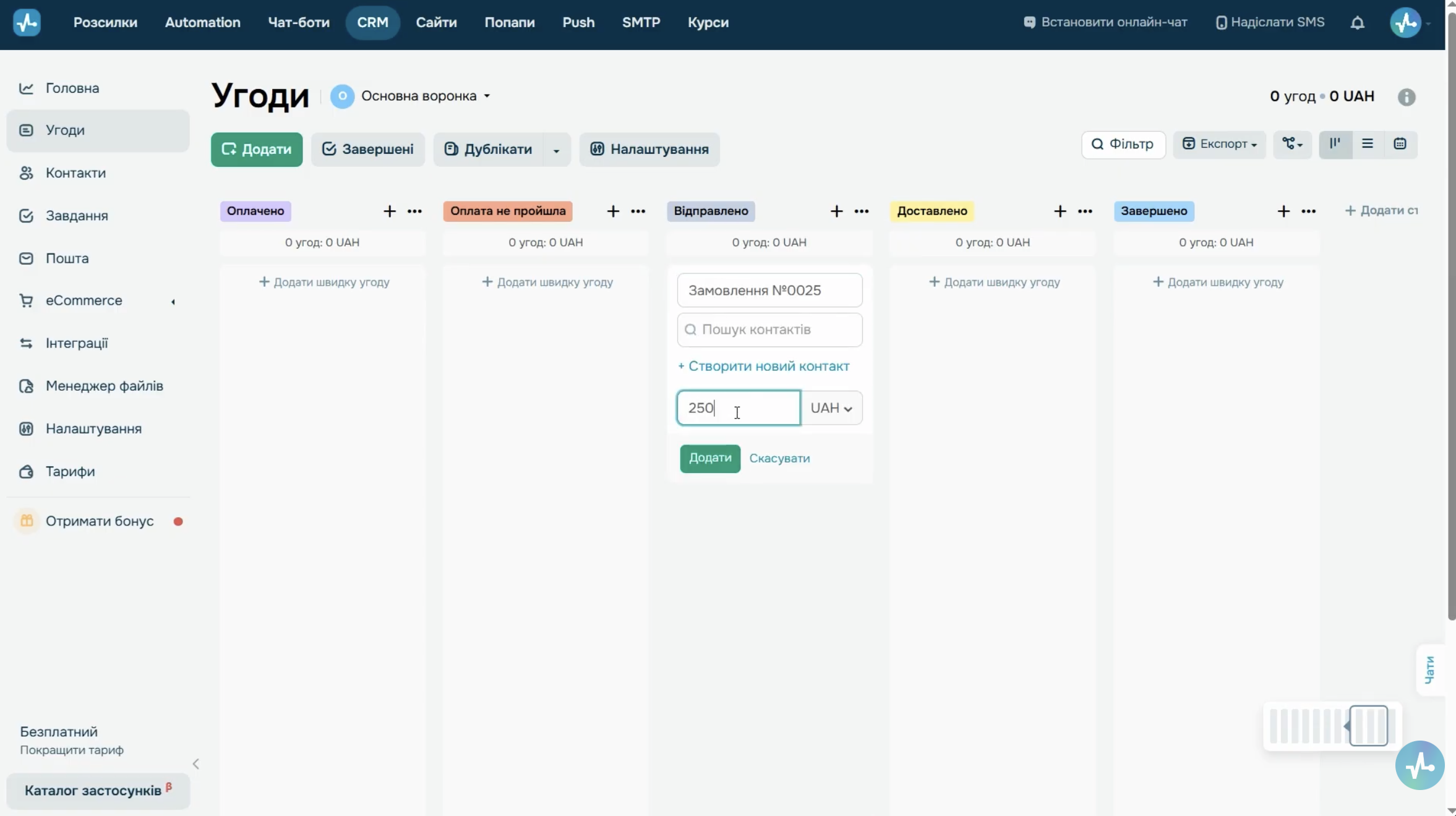The width and height of the screenshot is (1456, 816).
Task: Open the Експорт dropdown
Action: pos(1219,144)
